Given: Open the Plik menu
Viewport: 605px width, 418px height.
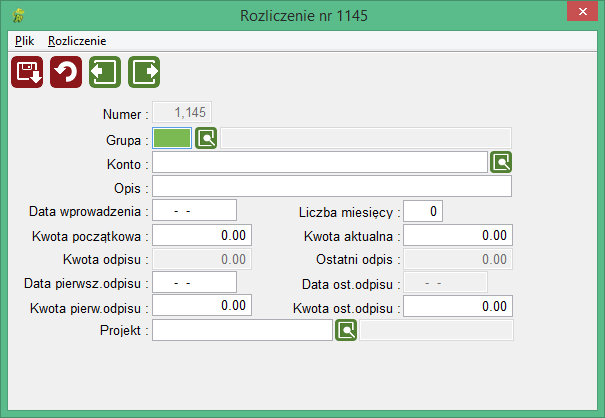Looking at the screenshot, I should coord(24,41).
